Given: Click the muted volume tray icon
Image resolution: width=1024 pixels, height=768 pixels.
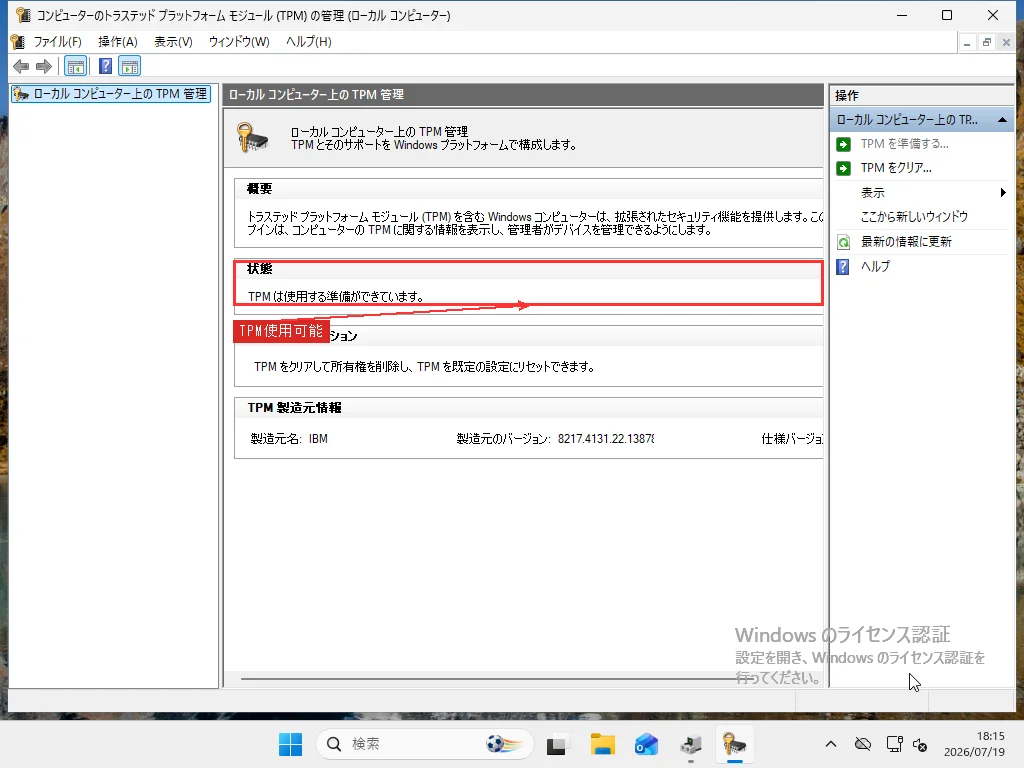Looking at the screenshot, I should click(920, 744).
